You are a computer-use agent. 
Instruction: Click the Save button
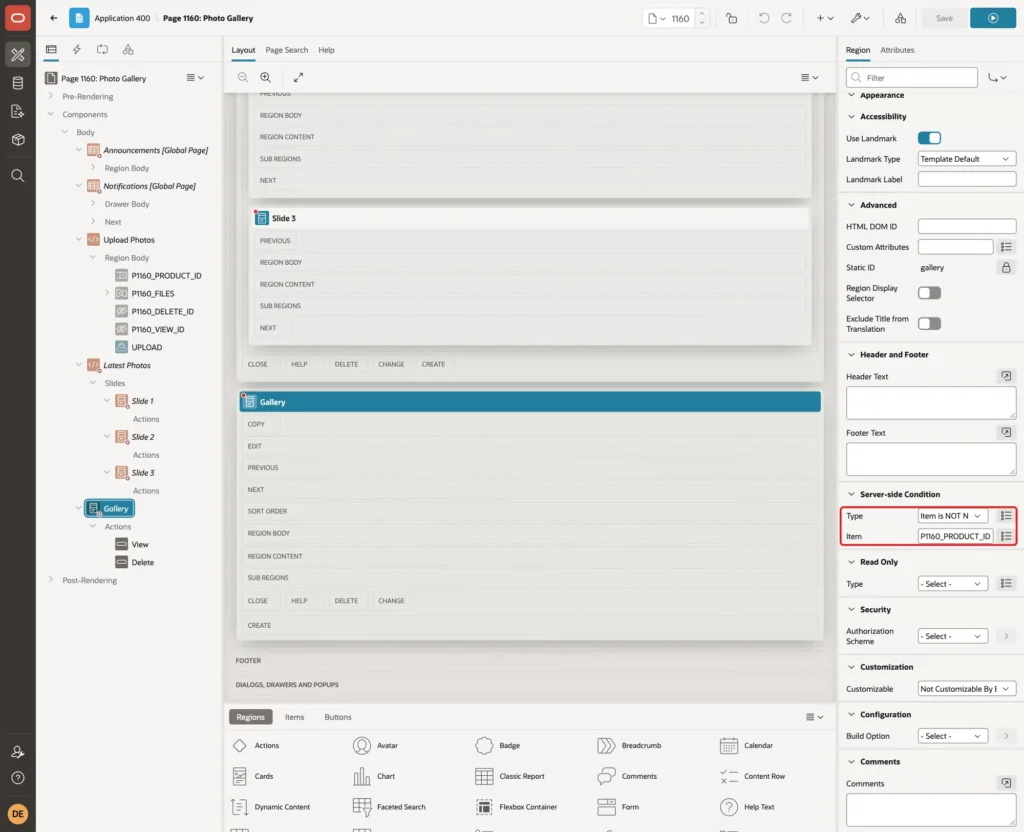pyautogui.click(x=944, y=18)
